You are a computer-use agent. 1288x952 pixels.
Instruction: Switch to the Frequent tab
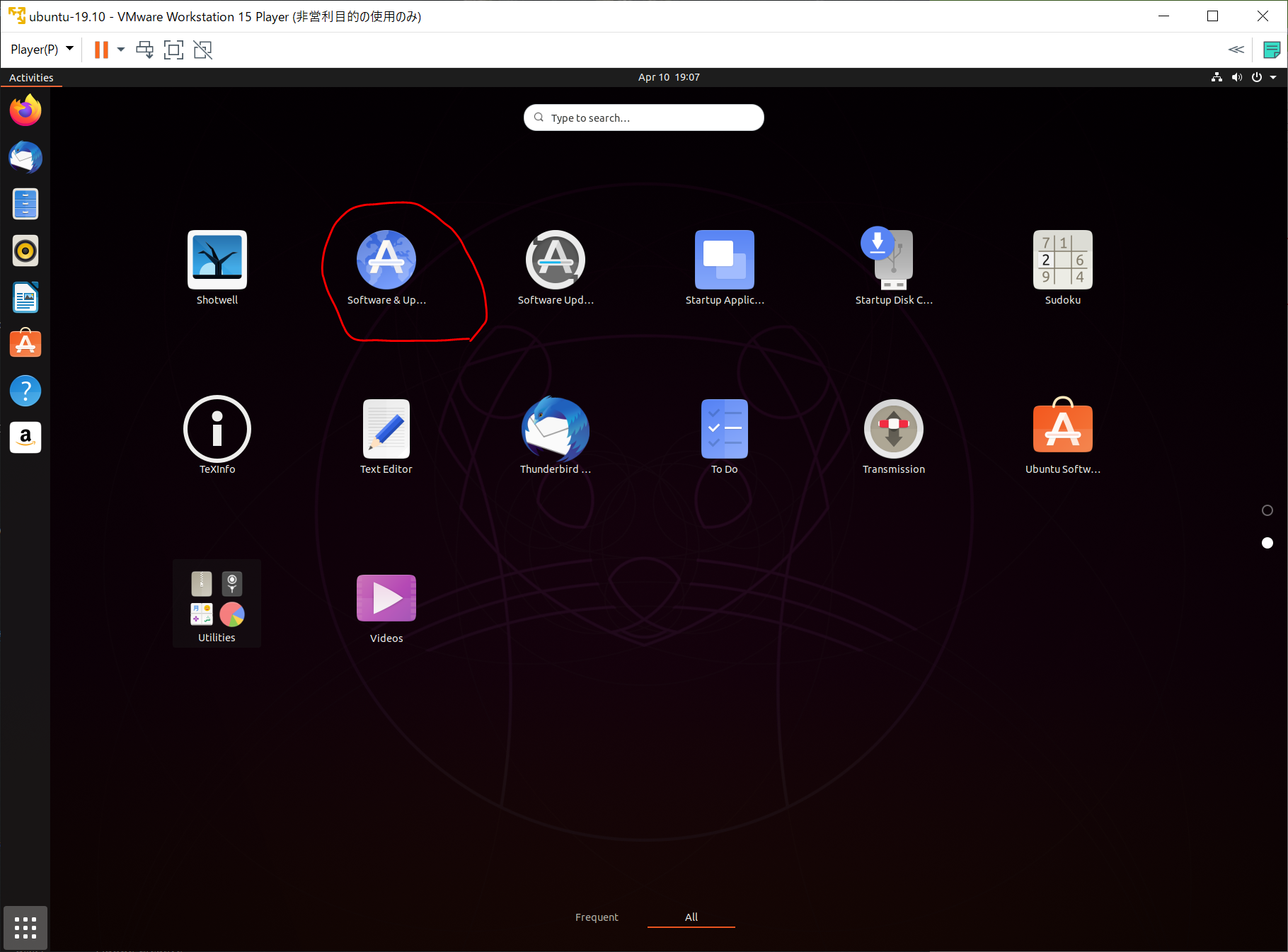(597, 917)
